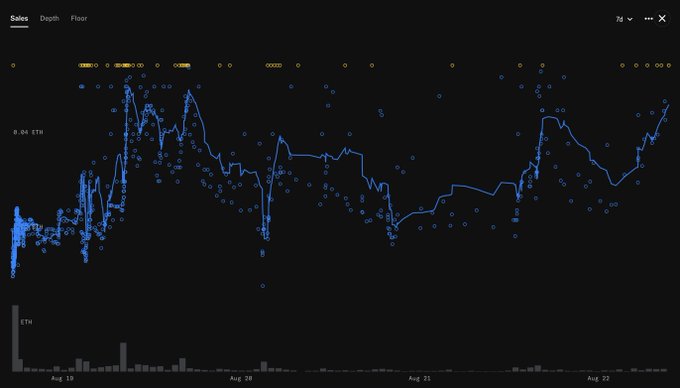Image resolution: width=680 pixels, height=388 pixels.
Task: Select the Aug 21 date label
Action: 419,378
